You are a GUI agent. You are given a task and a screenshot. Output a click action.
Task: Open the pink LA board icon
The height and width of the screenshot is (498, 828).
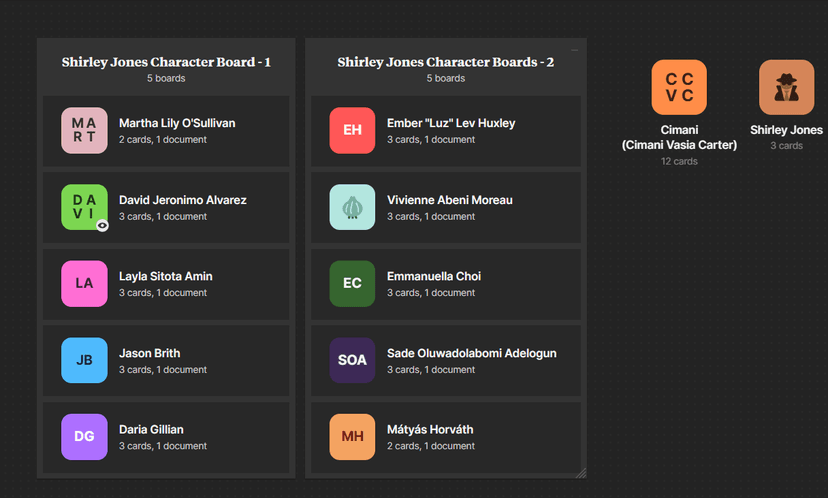point(84,284)
